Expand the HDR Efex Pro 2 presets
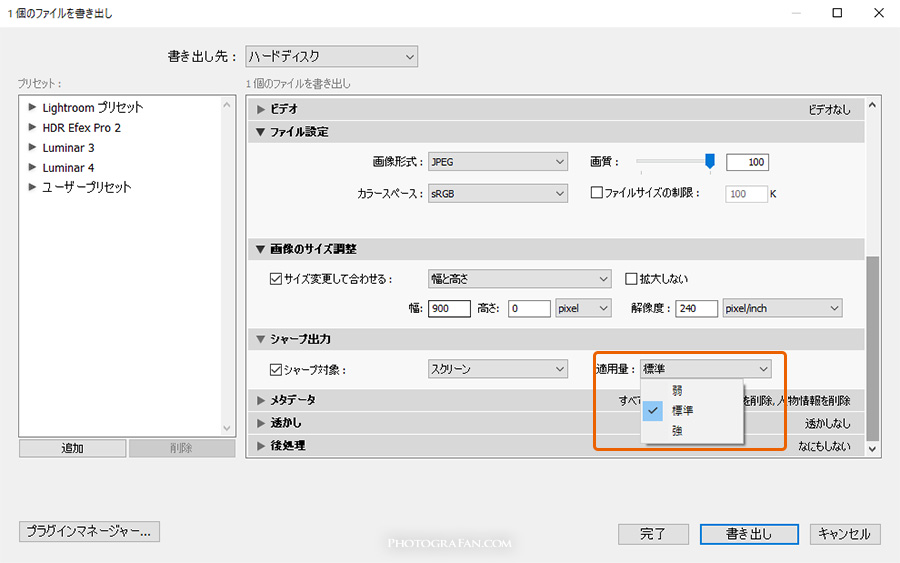This screenshot has width=900, height=563. 32,127
